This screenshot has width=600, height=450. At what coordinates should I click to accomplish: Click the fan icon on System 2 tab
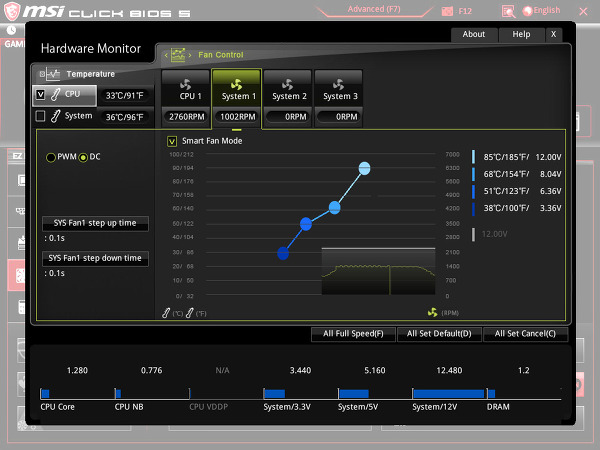[287, 84]
